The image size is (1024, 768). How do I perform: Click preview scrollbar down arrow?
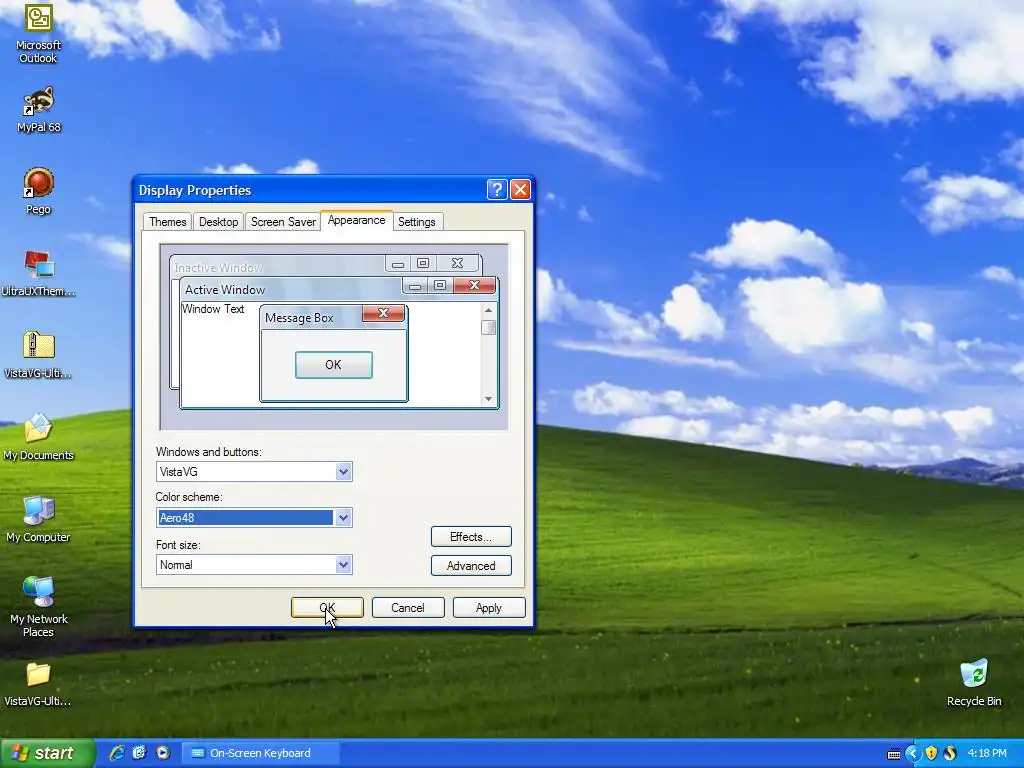point(488,399)
